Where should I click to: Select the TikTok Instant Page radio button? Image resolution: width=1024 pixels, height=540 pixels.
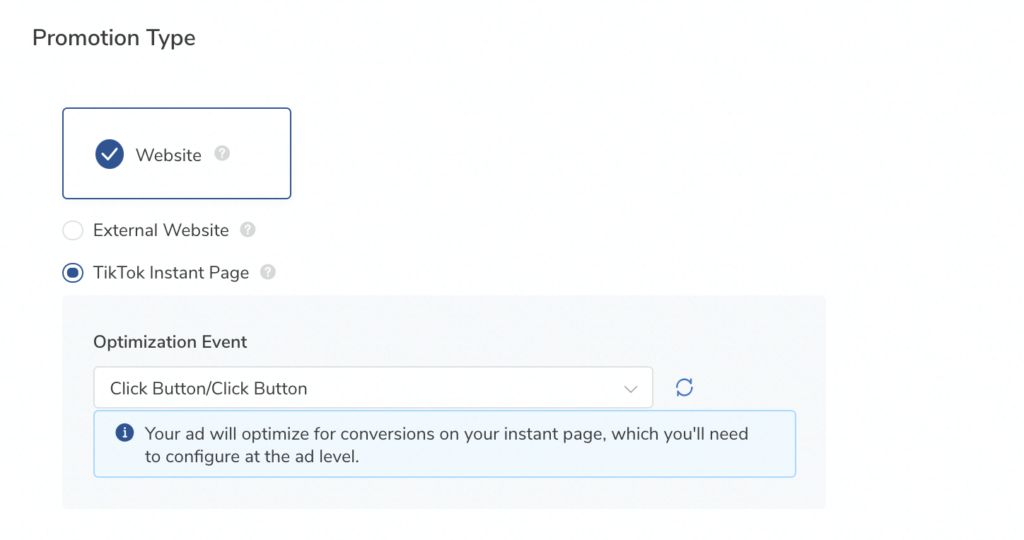72,273
